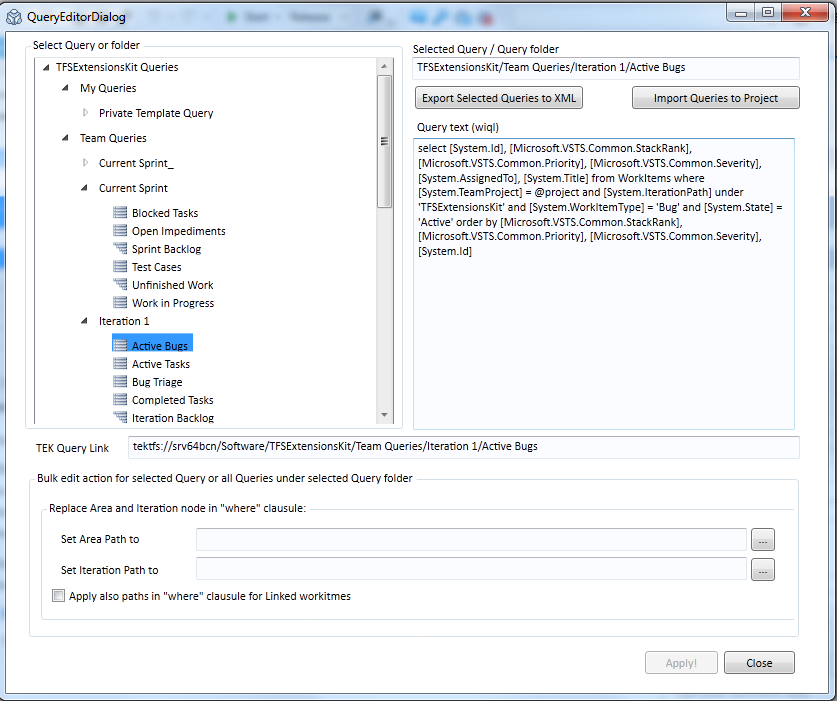This screenshot has width=837, height=701.
Task: Collapse the Team Queries node
Action: tap(64, 138)
